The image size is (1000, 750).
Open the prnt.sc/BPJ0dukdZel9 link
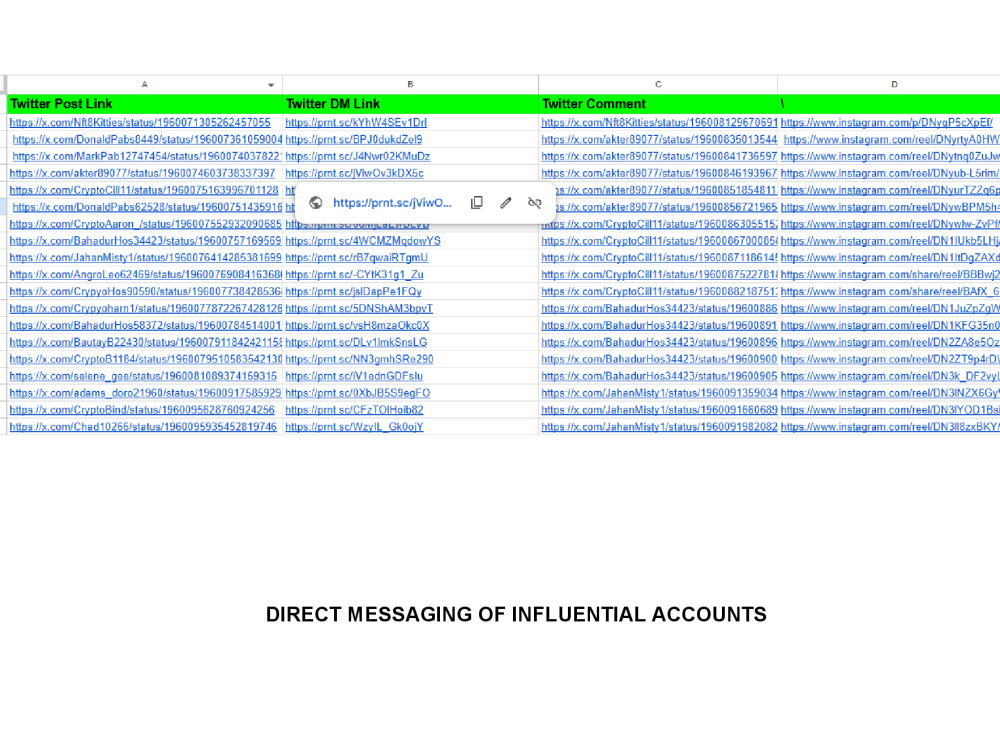pyautogui.click(x=353, y=139)
